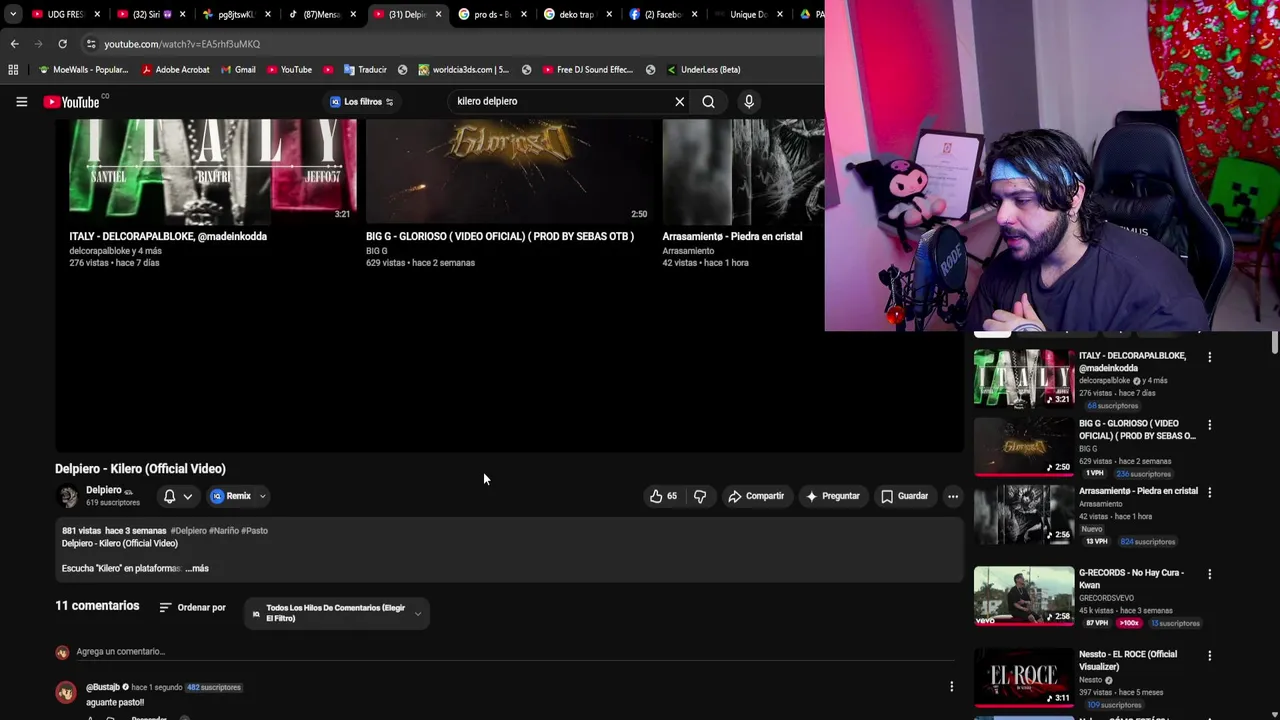
Task: Close the (31) Delpiero active tab
Action: pyautogui.click(x=438, y=14)
